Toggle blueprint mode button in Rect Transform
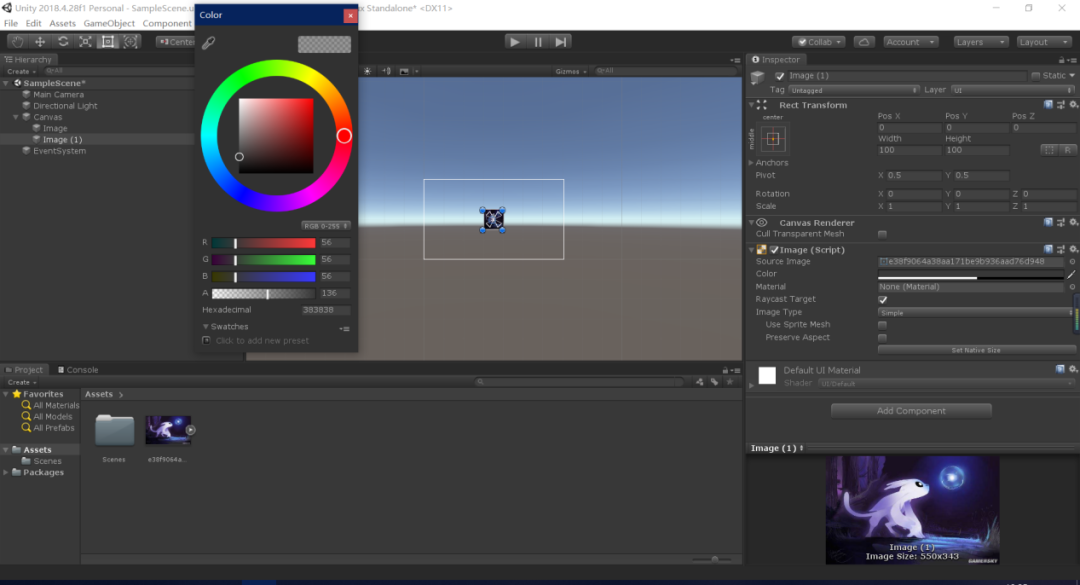This screenshot has height=585, width=1080. click(x=1049, y=150)
